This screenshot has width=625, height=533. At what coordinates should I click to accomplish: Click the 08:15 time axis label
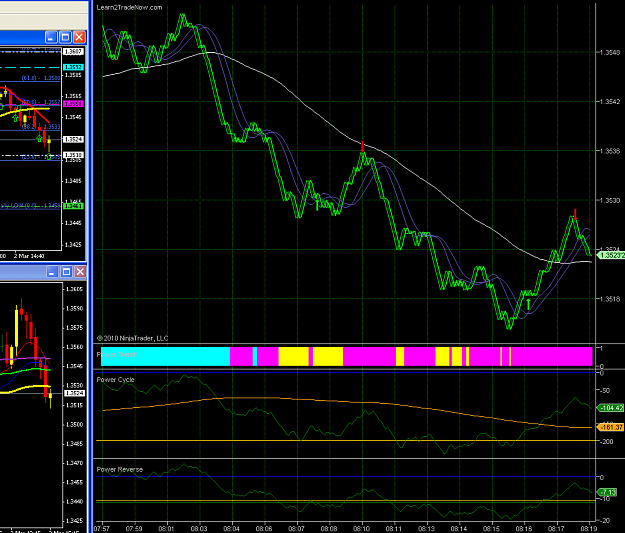point(491,529)
